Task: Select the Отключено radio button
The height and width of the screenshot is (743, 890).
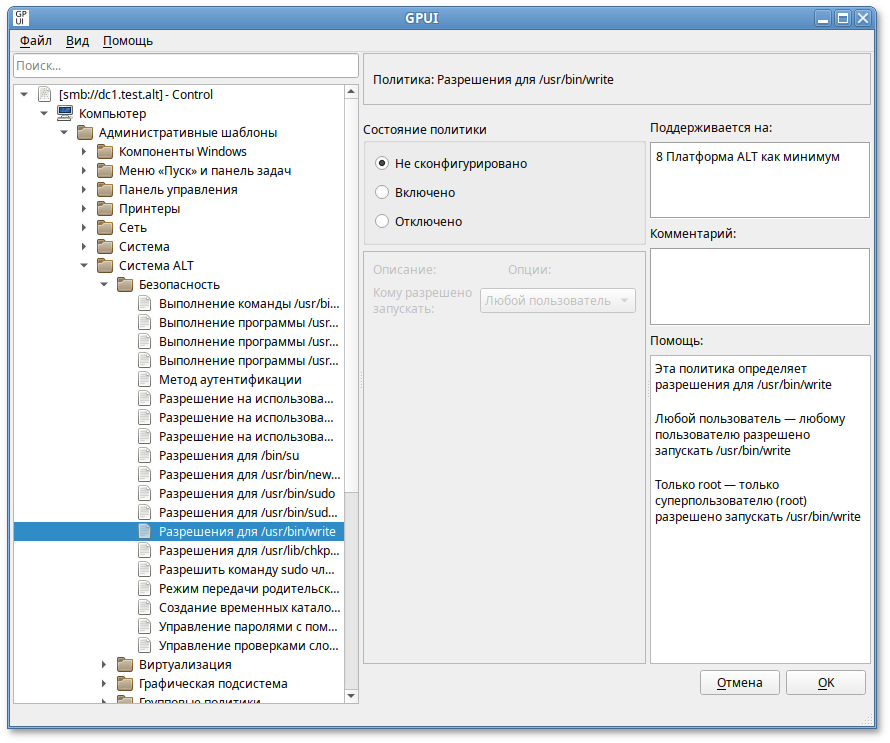Action: (x=381, y=221)
